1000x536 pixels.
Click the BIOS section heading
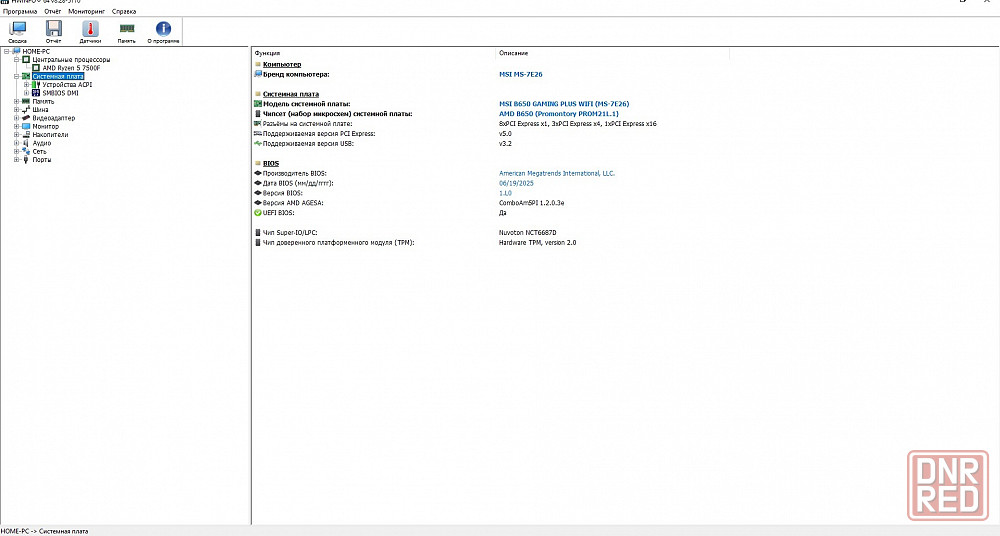pos(270,163)
